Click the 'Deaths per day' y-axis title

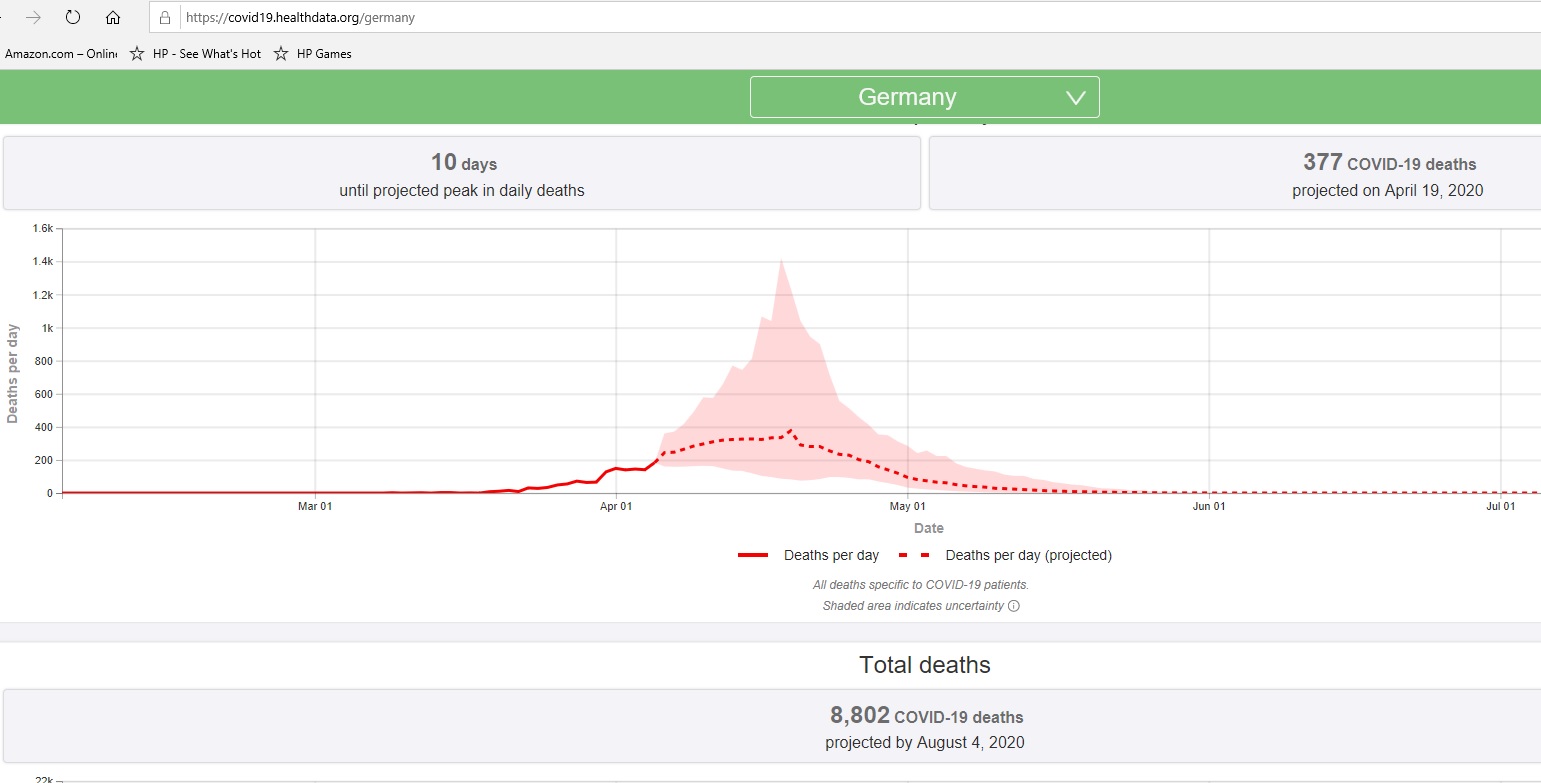tap(13, 374)
